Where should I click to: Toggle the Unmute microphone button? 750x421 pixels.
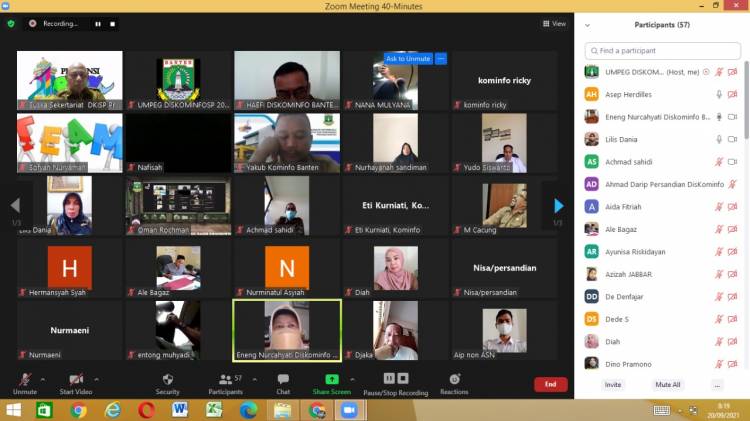click(x=24, y=383)
